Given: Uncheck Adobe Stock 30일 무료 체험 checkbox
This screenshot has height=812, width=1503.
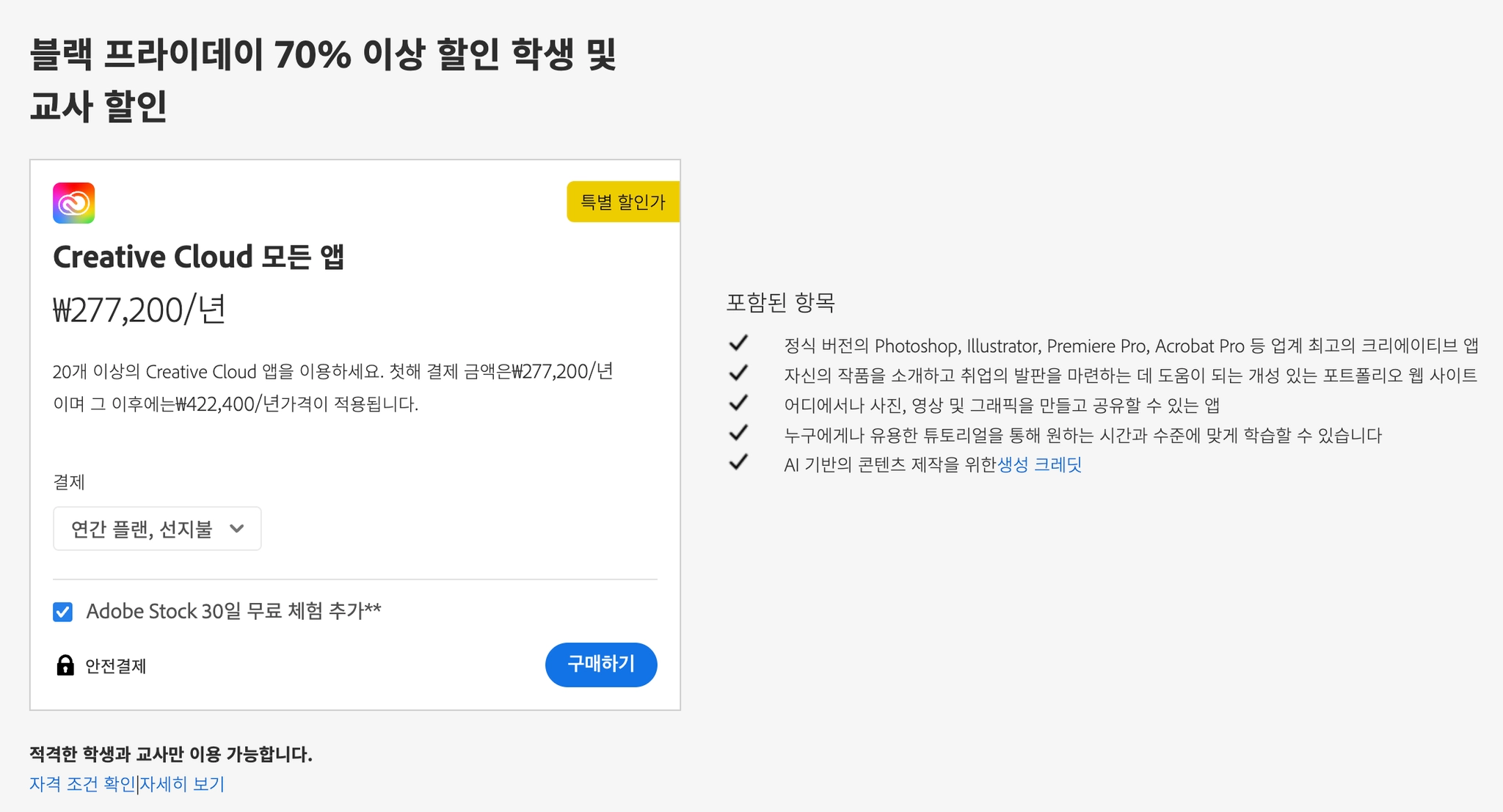Looking at the screenshot, I should coord(63,612).
